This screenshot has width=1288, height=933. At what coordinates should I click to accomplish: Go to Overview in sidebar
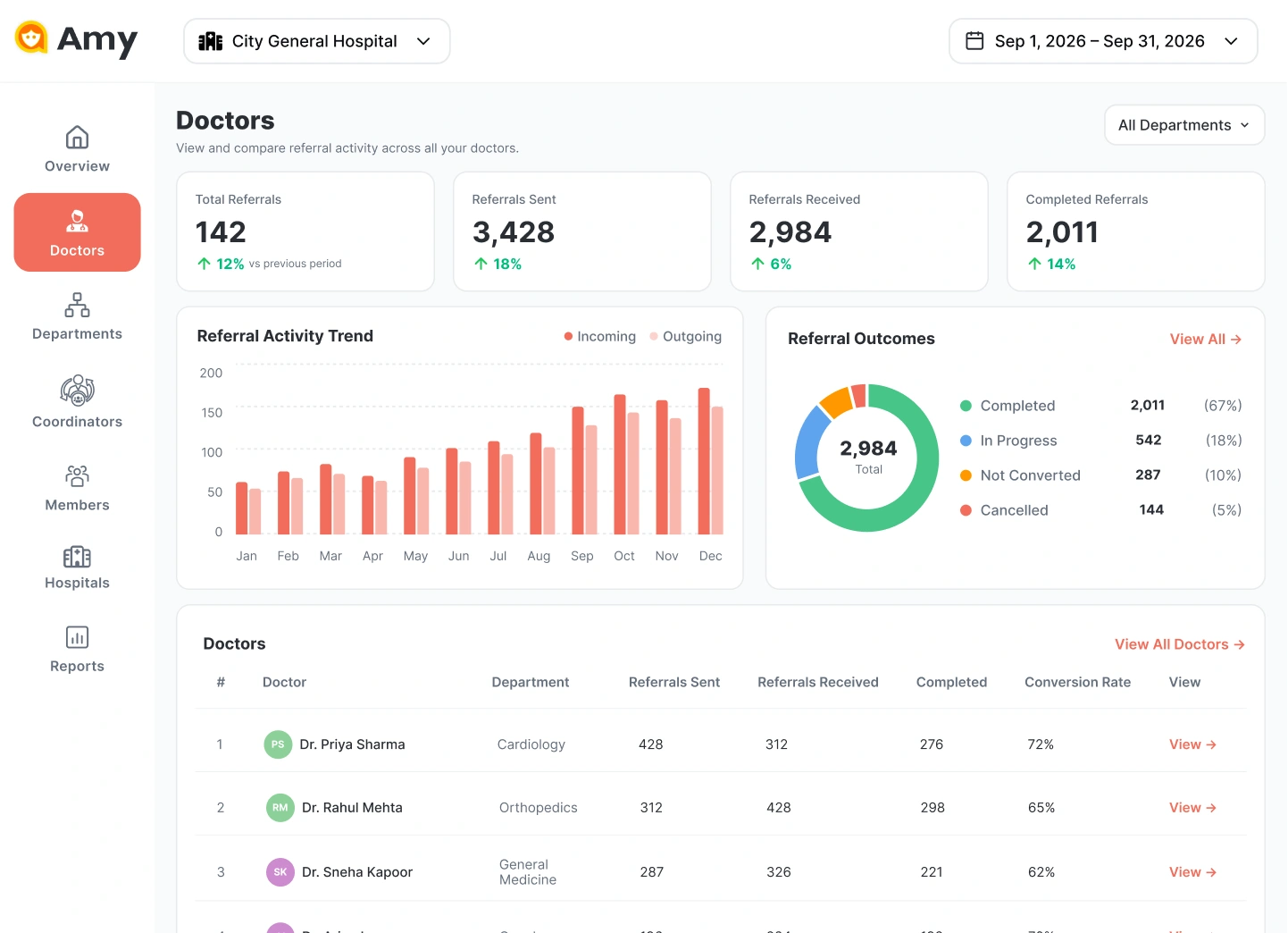coord(77,149)
